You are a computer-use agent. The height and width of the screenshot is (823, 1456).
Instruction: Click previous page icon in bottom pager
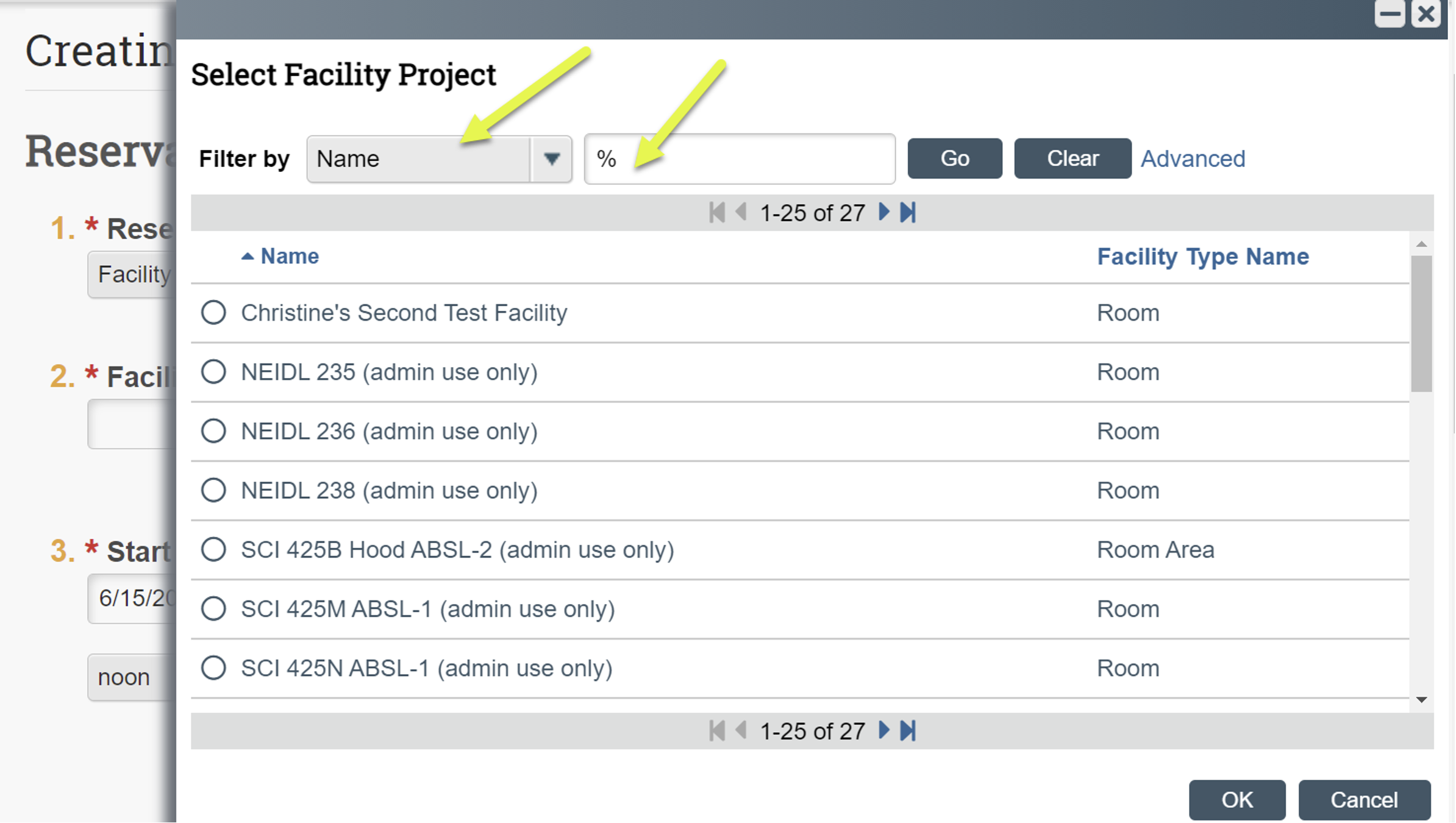click(741, 730)
